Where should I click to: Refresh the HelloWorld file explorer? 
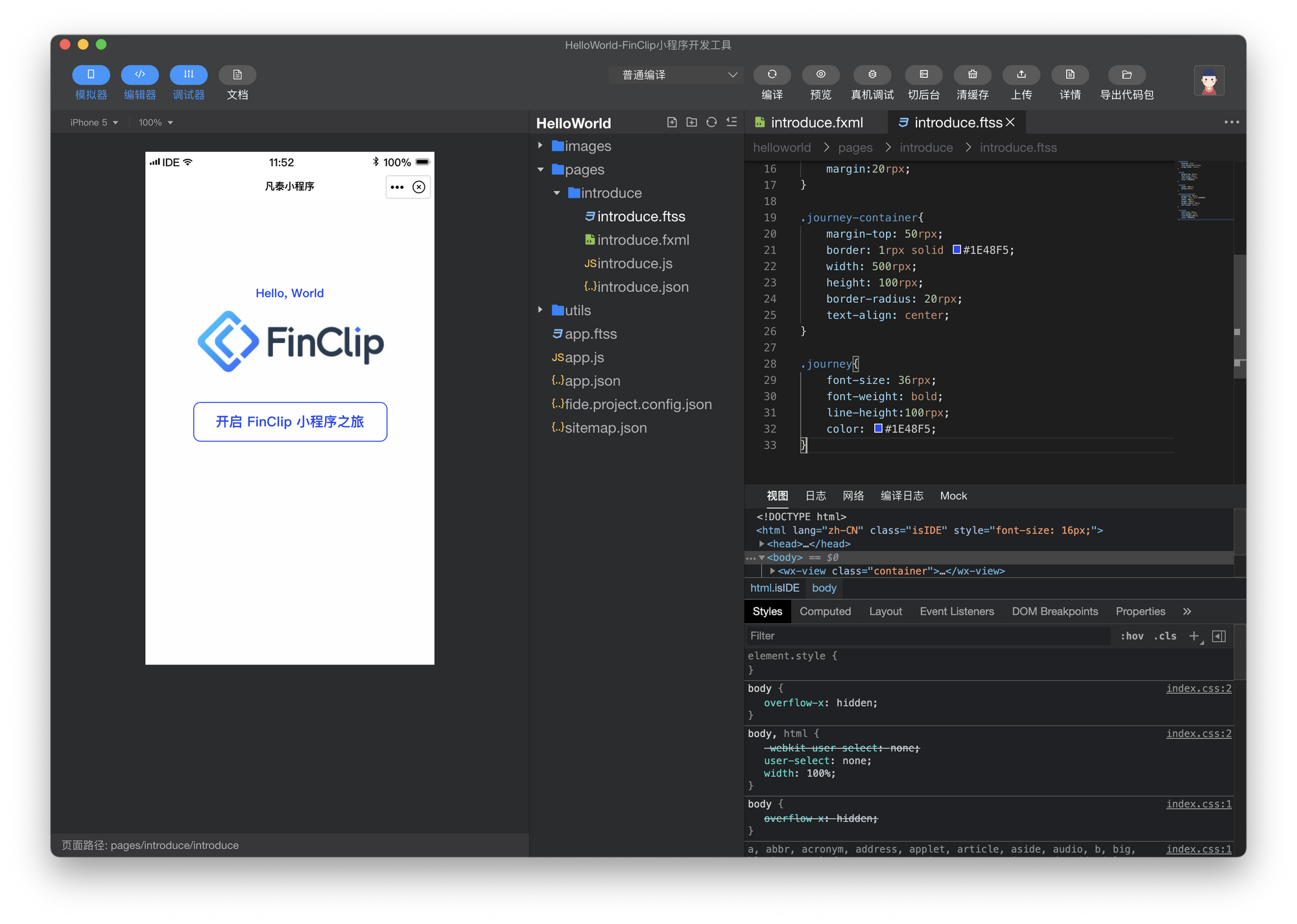(x=711, y=122)
